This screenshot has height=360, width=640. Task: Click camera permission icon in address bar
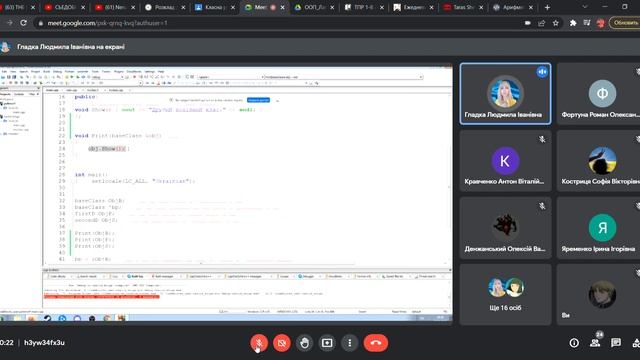(x=528, y=23)
